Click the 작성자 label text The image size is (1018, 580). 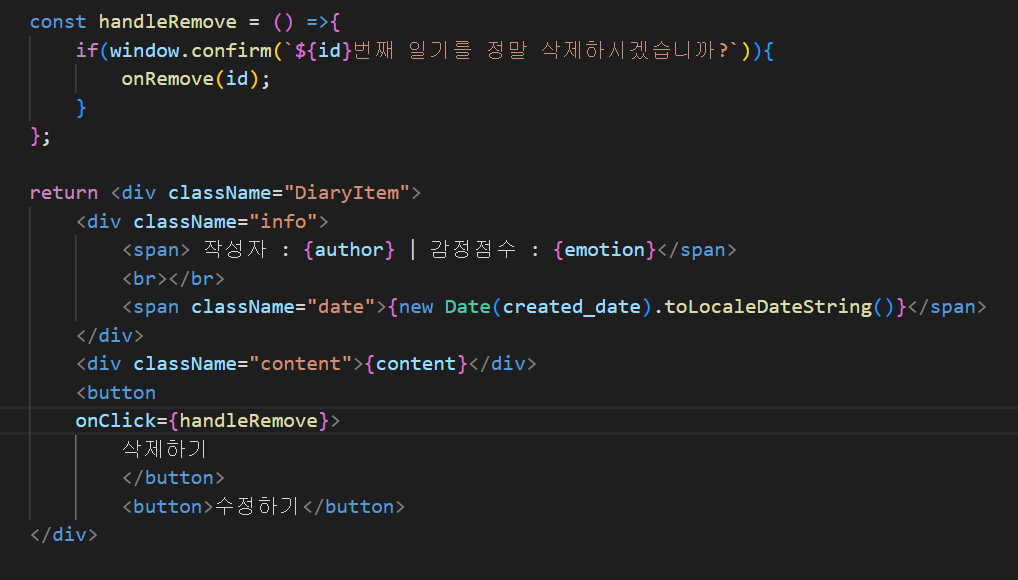235,250
